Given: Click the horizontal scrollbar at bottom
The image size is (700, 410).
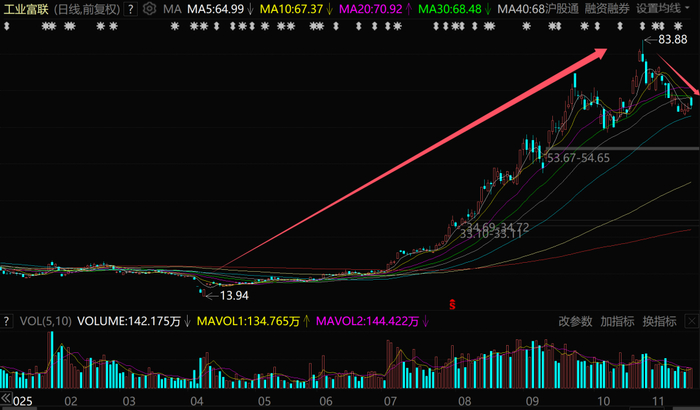Looking at the screenshot, I should [x=350, y=408].
